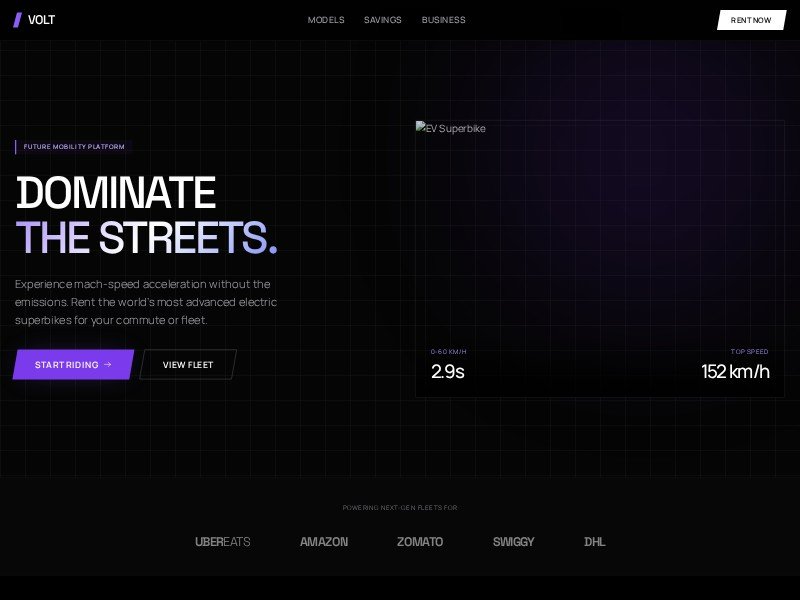
Task: Click the Future Mobility Platform badge
Action: 74,147
